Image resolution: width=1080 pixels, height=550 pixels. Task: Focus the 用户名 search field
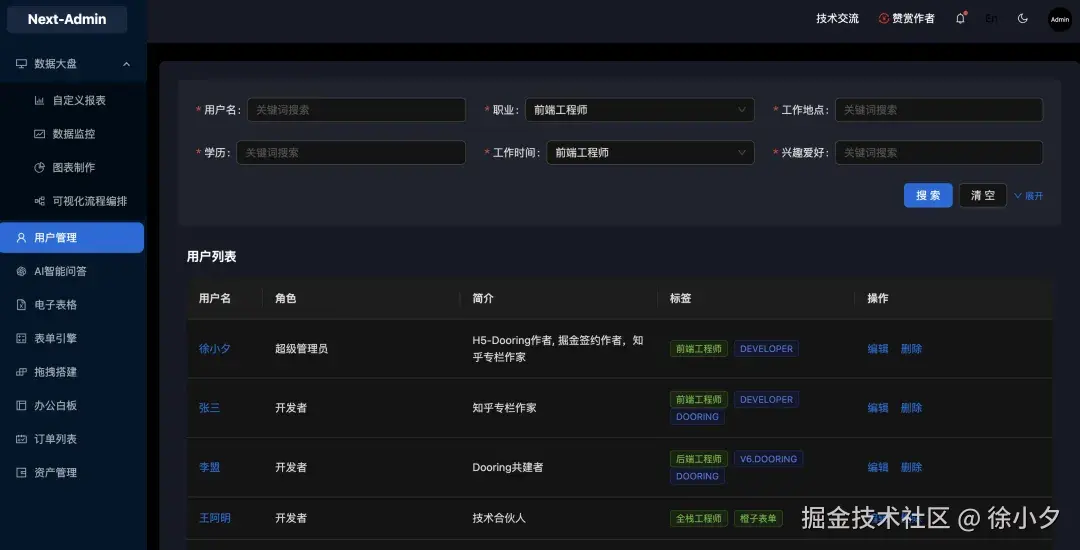tap(357, 110)
